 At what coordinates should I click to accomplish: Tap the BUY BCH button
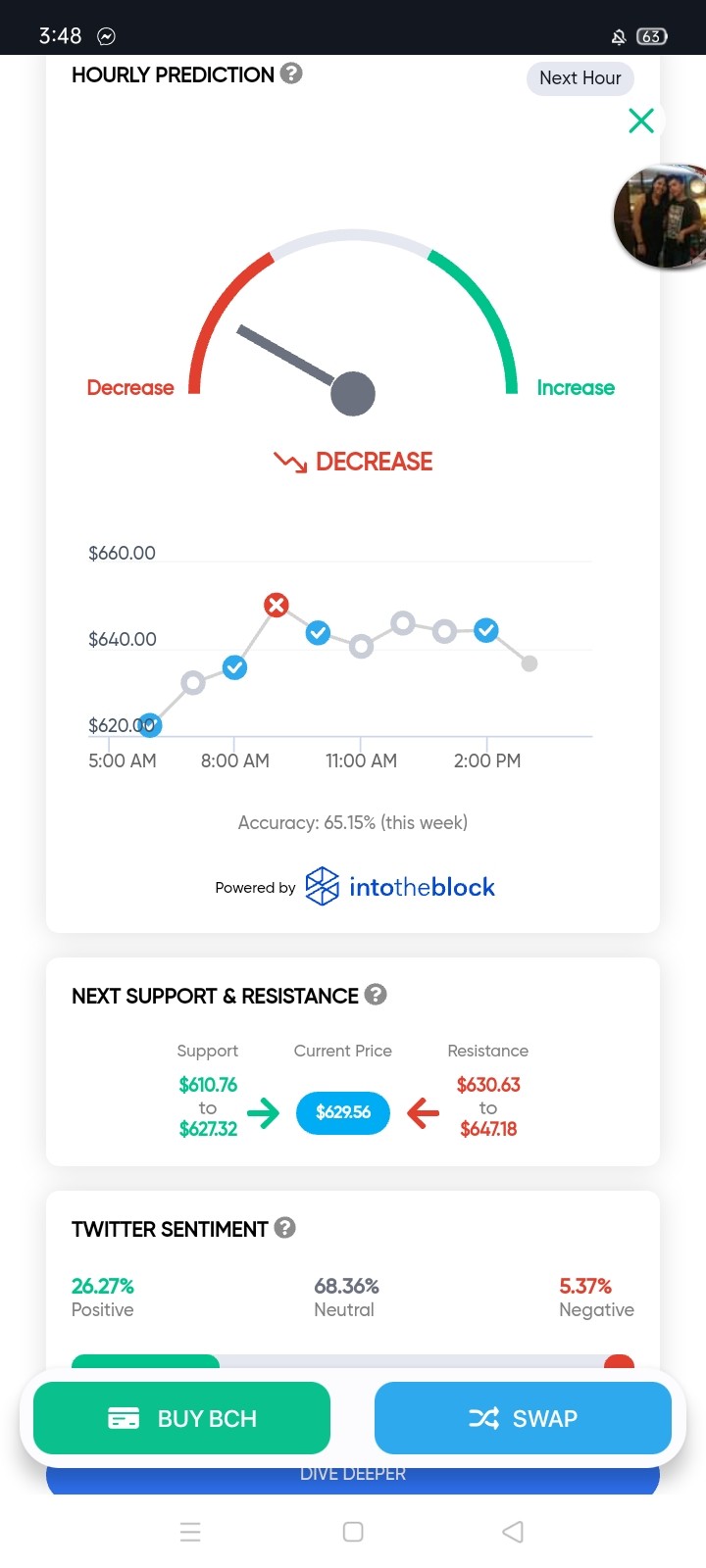point(181,1418)
